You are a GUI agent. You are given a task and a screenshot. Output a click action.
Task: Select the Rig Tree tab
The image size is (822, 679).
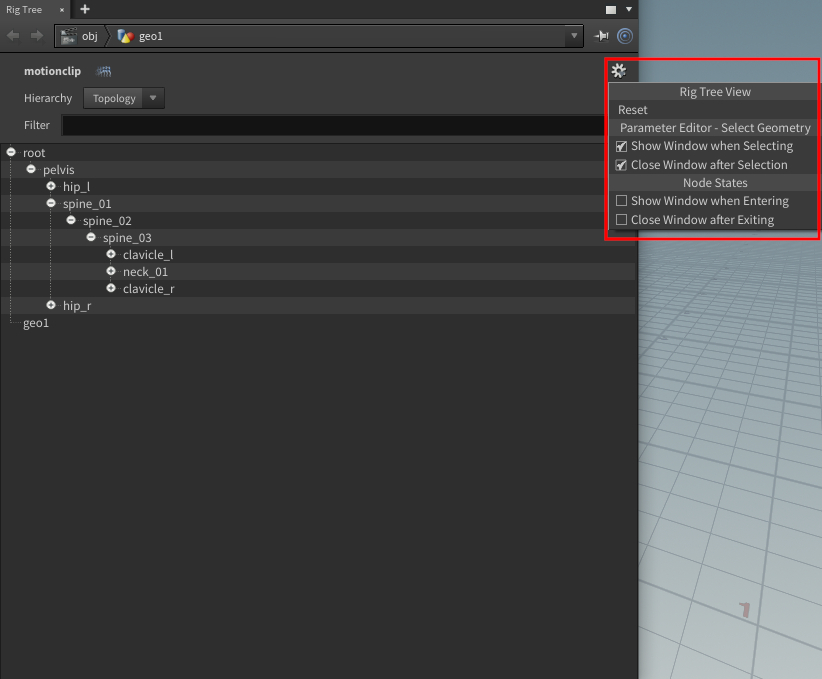coord(25,9)
